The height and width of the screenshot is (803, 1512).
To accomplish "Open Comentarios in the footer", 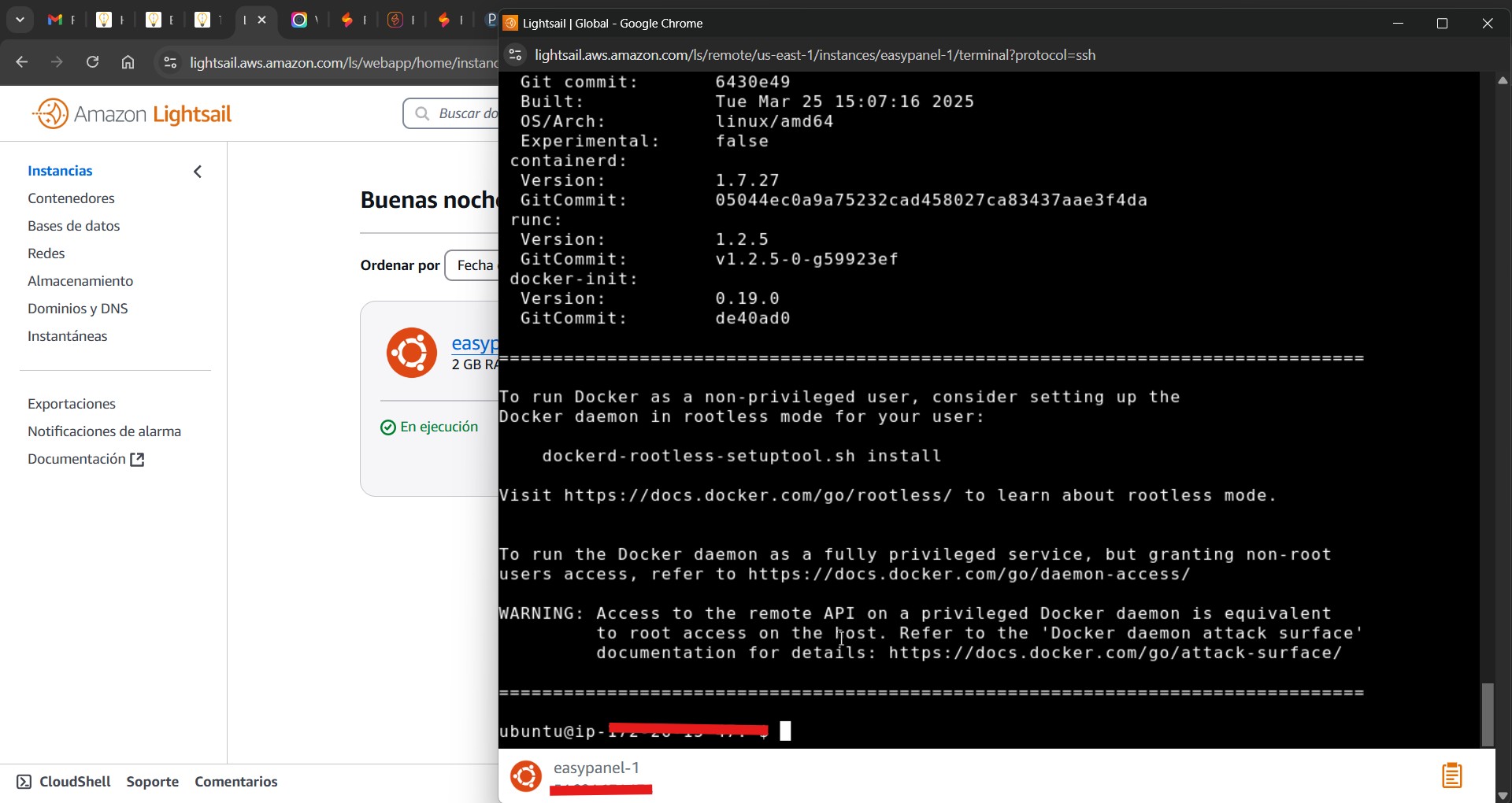I will [235, 782].
